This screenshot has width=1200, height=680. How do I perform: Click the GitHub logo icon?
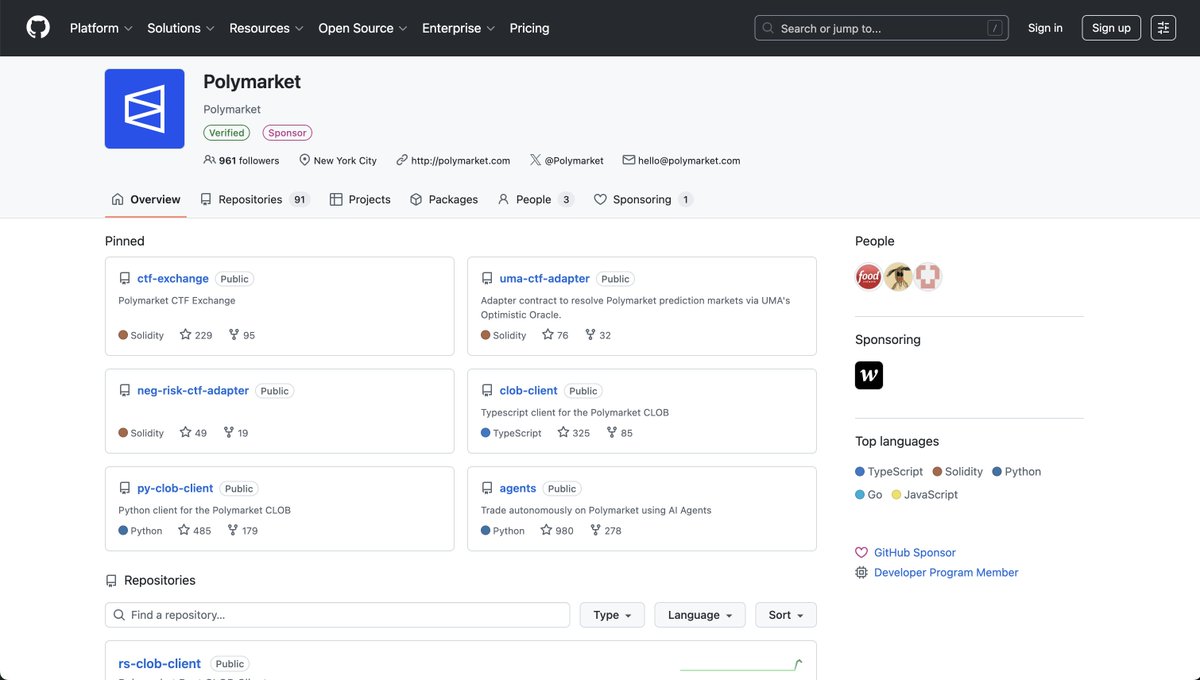38,28
